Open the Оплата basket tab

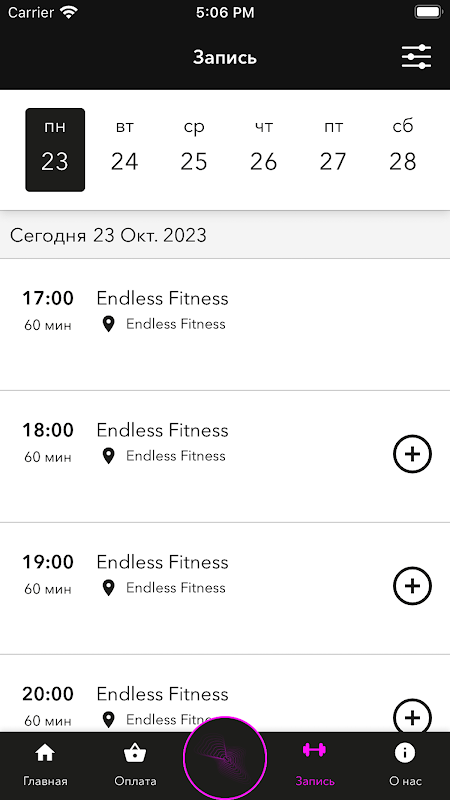pos(135,764)
